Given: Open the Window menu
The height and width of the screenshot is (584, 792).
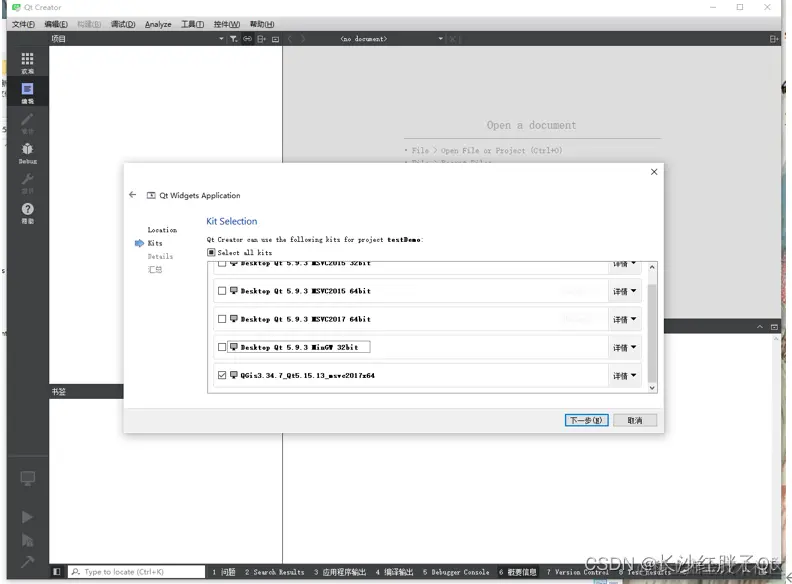Looking at the screenshot, I should tap(226, 24).
